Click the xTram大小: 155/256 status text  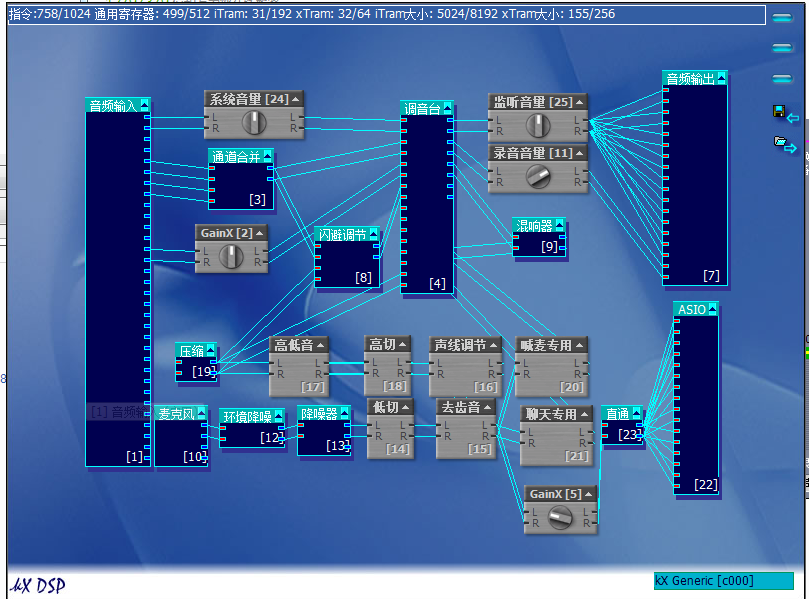pyautogui.click(x=558, y=14)
